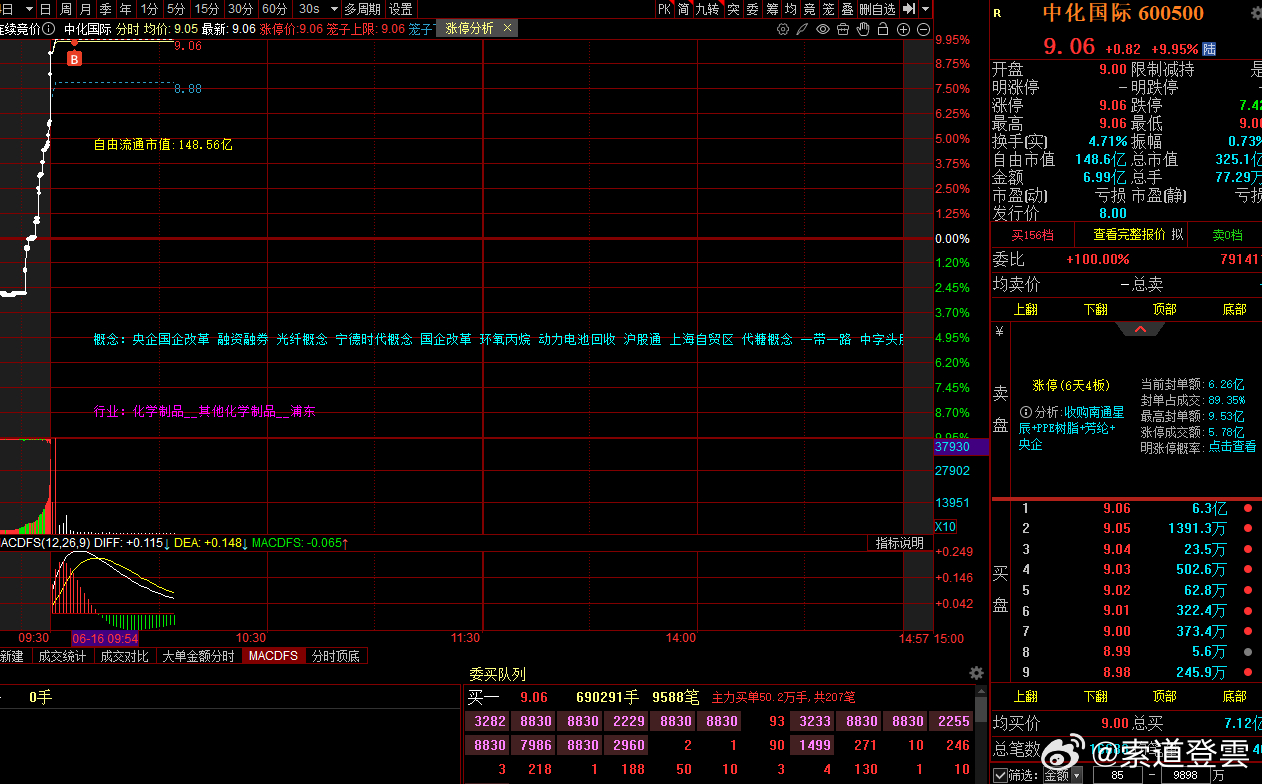
Task: Open dropdown arrow next to panel arrow
Action: (925, 9)
